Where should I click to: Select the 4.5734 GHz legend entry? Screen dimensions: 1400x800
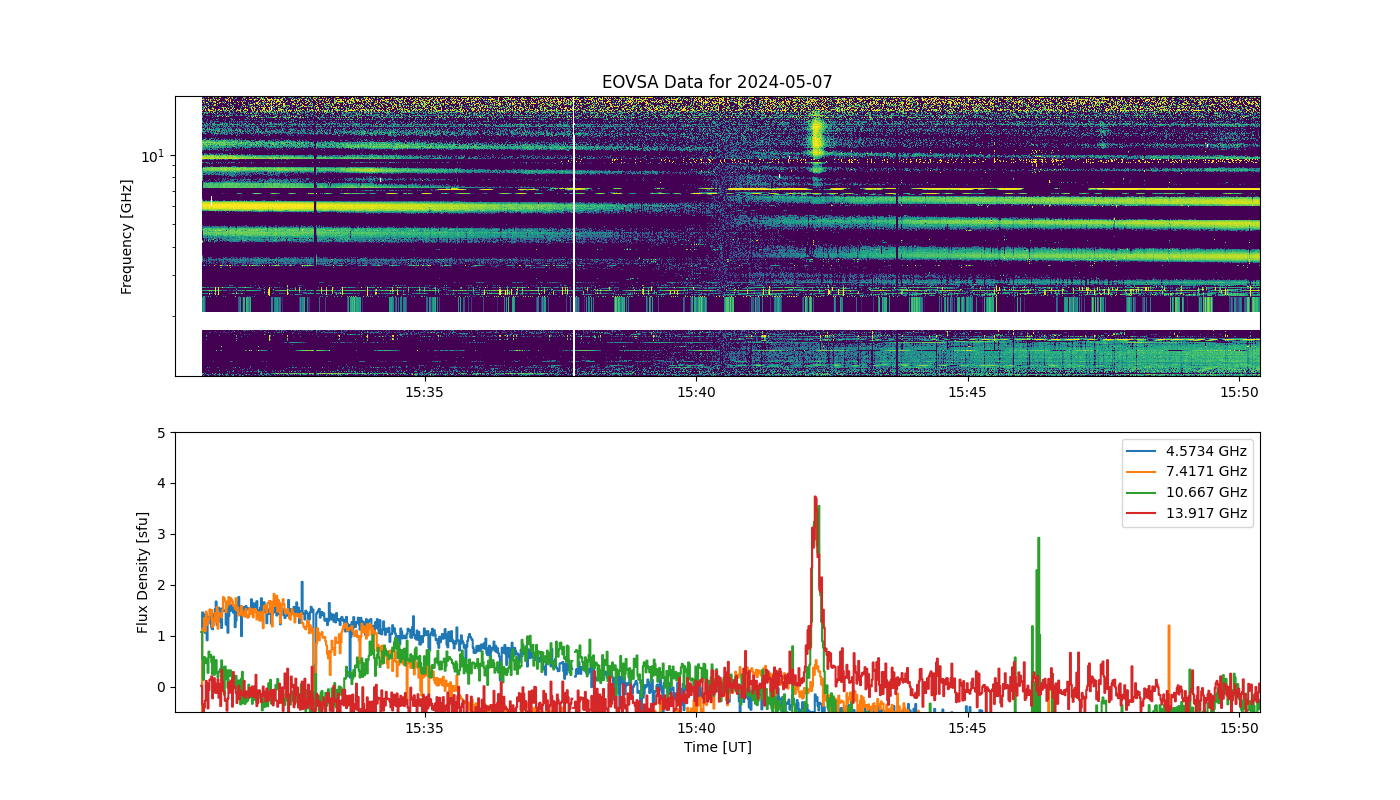coord(1187,451)
